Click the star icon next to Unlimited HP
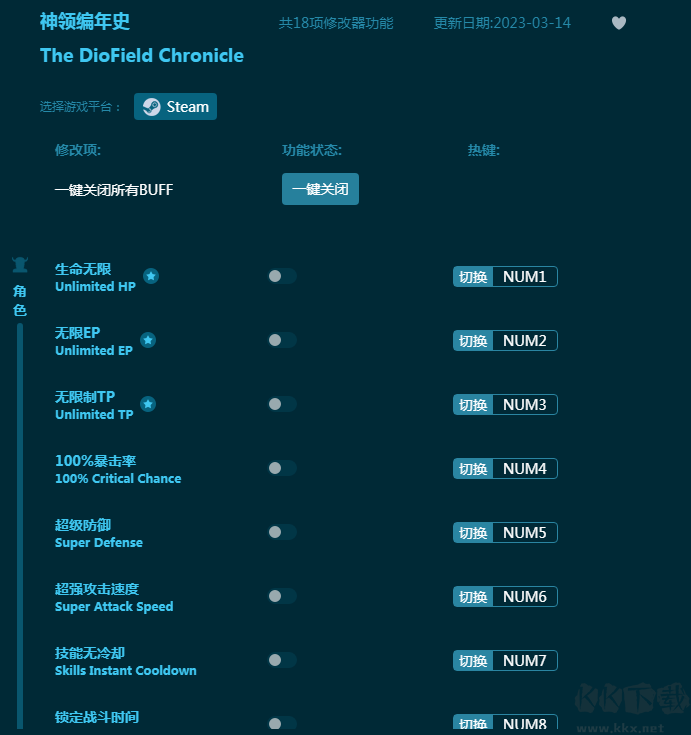The height and width of the screenshot is (735, 691). pyautogui.click(x=151, y=276)
